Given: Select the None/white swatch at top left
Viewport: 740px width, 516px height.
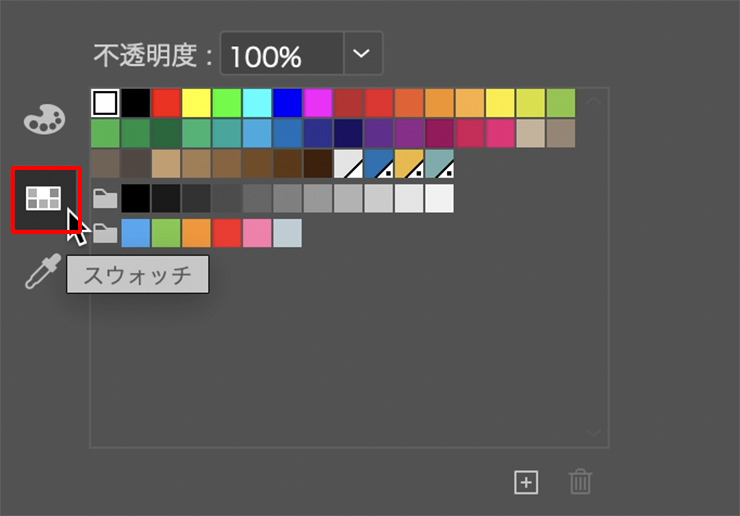Looking at the screenshot, I should pos(105,103).
